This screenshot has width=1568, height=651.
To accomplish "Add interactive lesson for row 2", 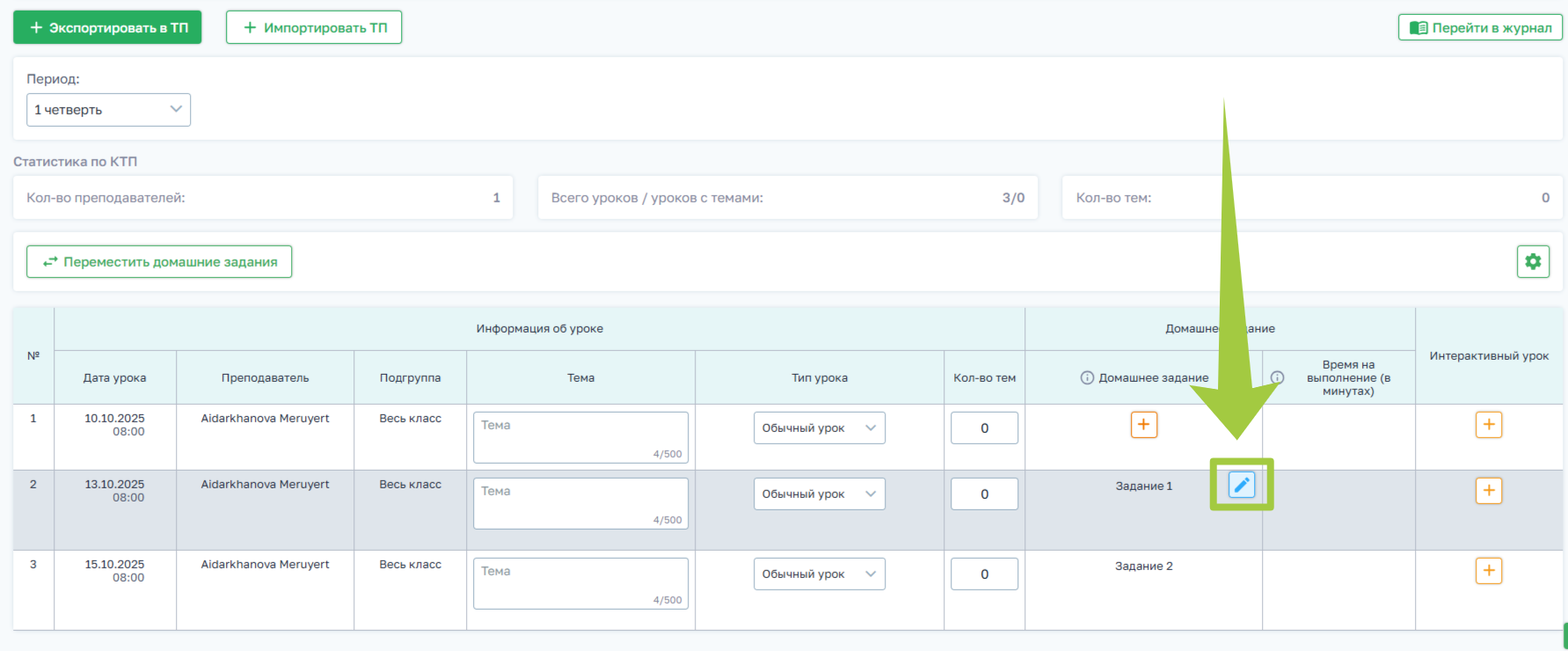I will click(x=1488, y=491).
